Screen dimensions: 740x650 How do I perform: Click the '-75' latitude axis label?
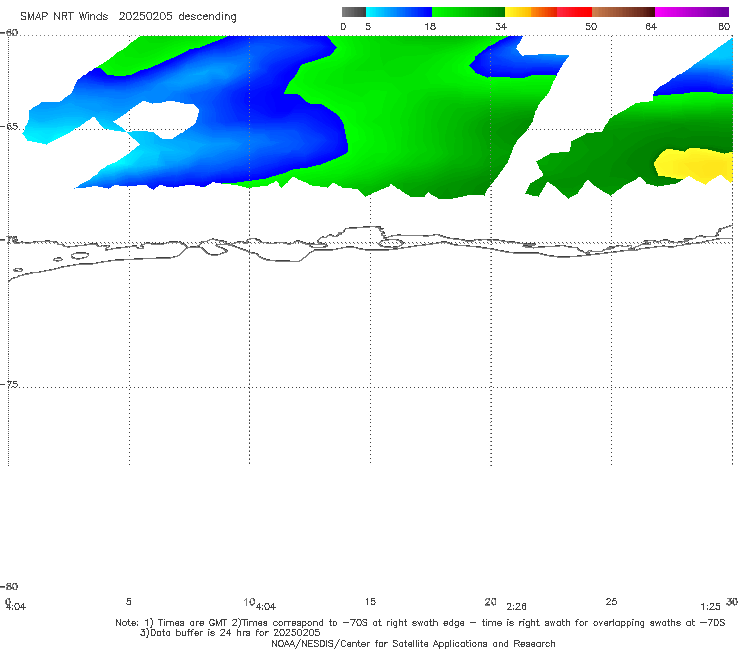[9, 384]
